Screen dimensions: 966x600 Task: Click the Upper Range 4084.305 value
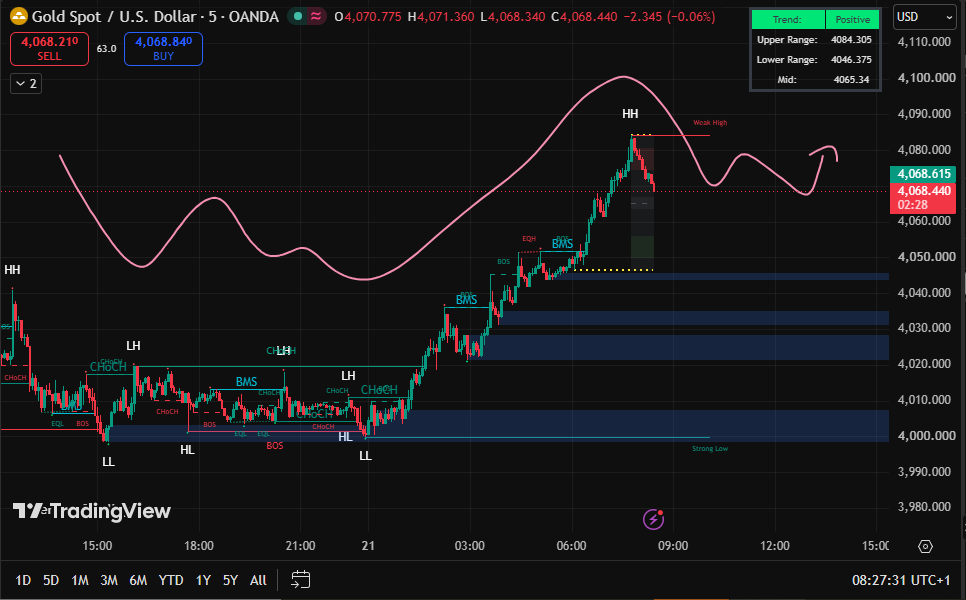coord(851,39)
